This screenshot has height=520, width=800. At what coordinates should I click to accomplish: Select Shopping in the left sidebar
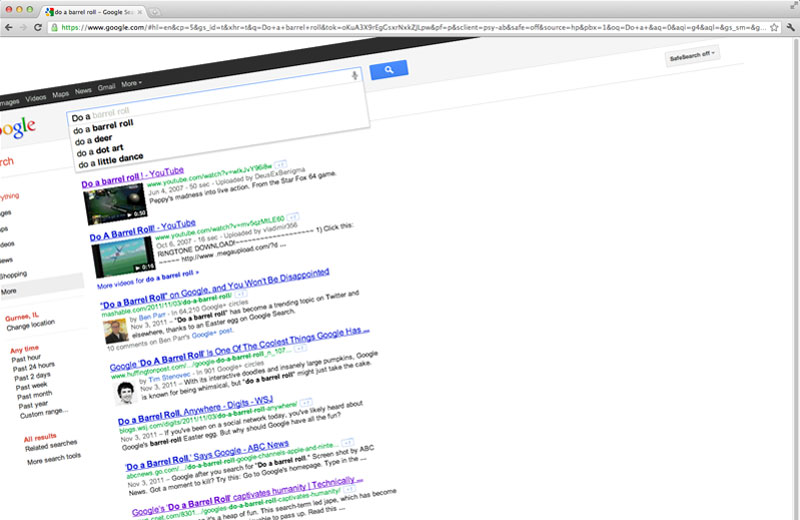click(13, 276)
